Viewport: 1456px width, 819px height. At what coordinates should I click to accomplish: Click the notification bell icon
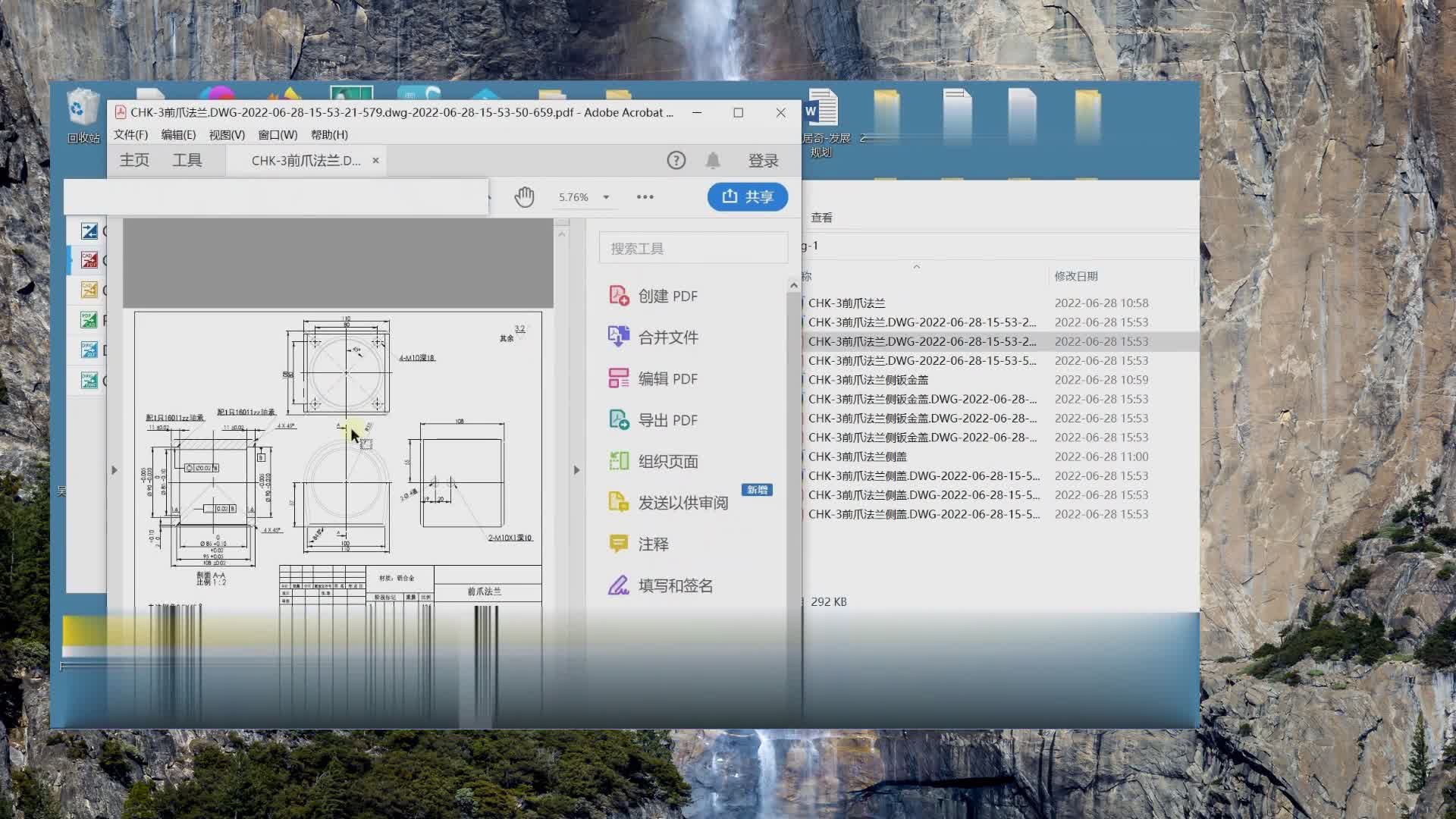(x=711, y=160)
